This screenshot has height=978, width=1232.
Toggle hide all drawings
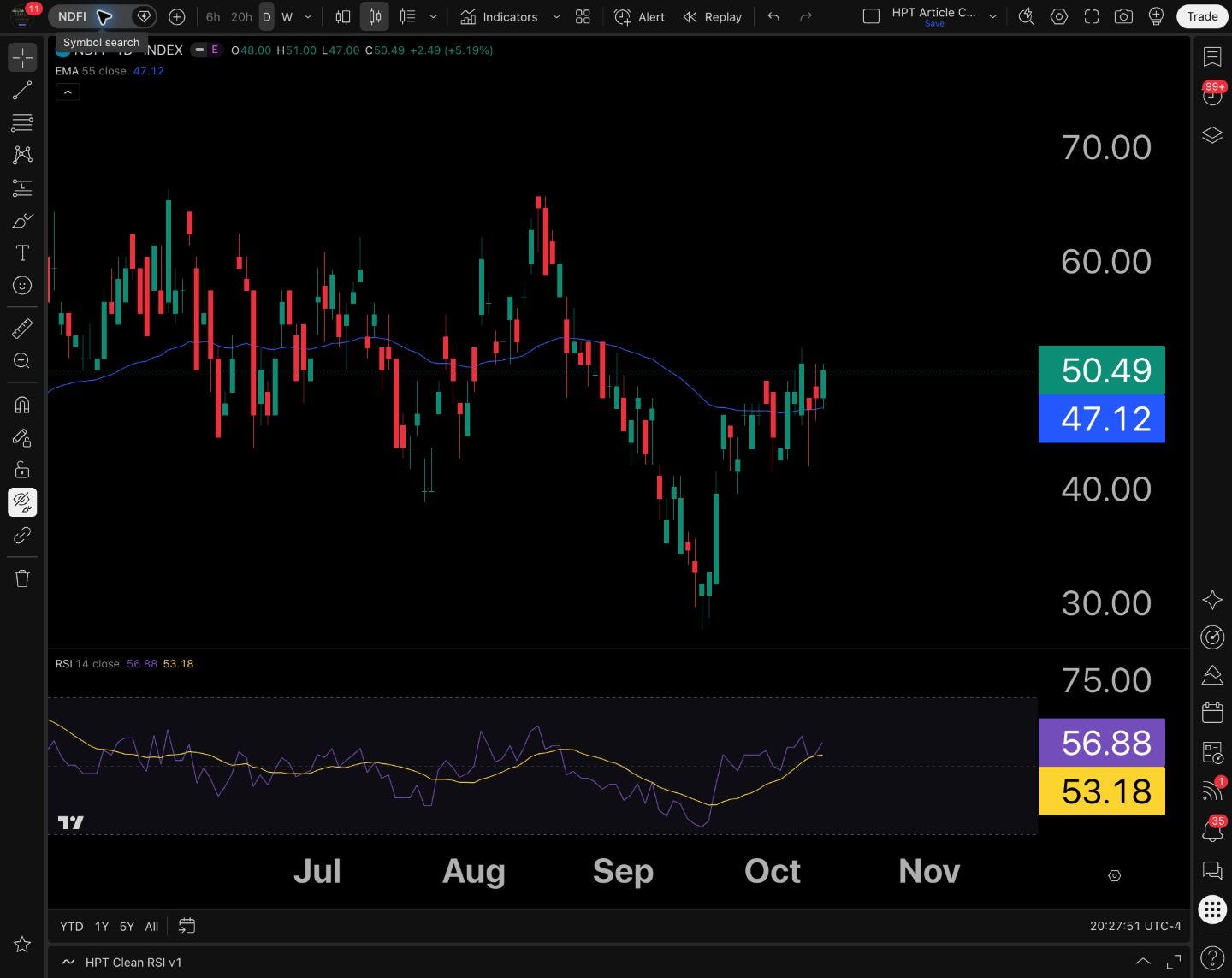click(x=22, y=502)
